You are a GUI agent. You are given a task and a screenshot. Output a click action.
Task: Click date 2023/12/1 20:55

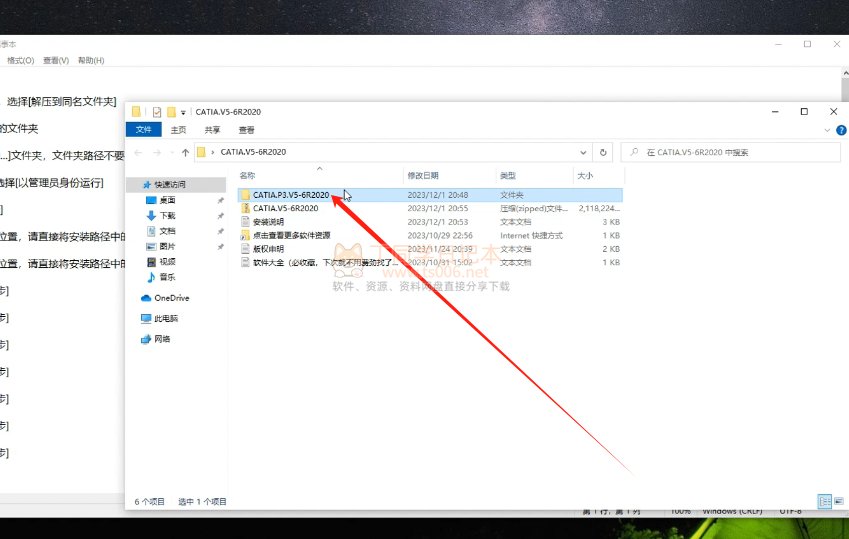click(x=437, y=209)
